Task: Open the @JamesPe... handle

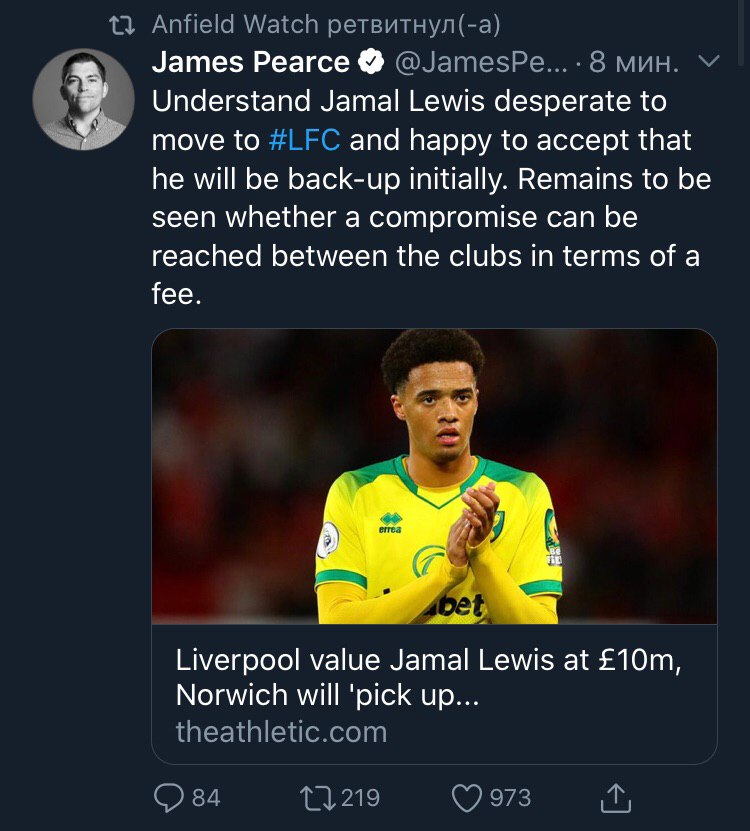Action: coord(480,63)
